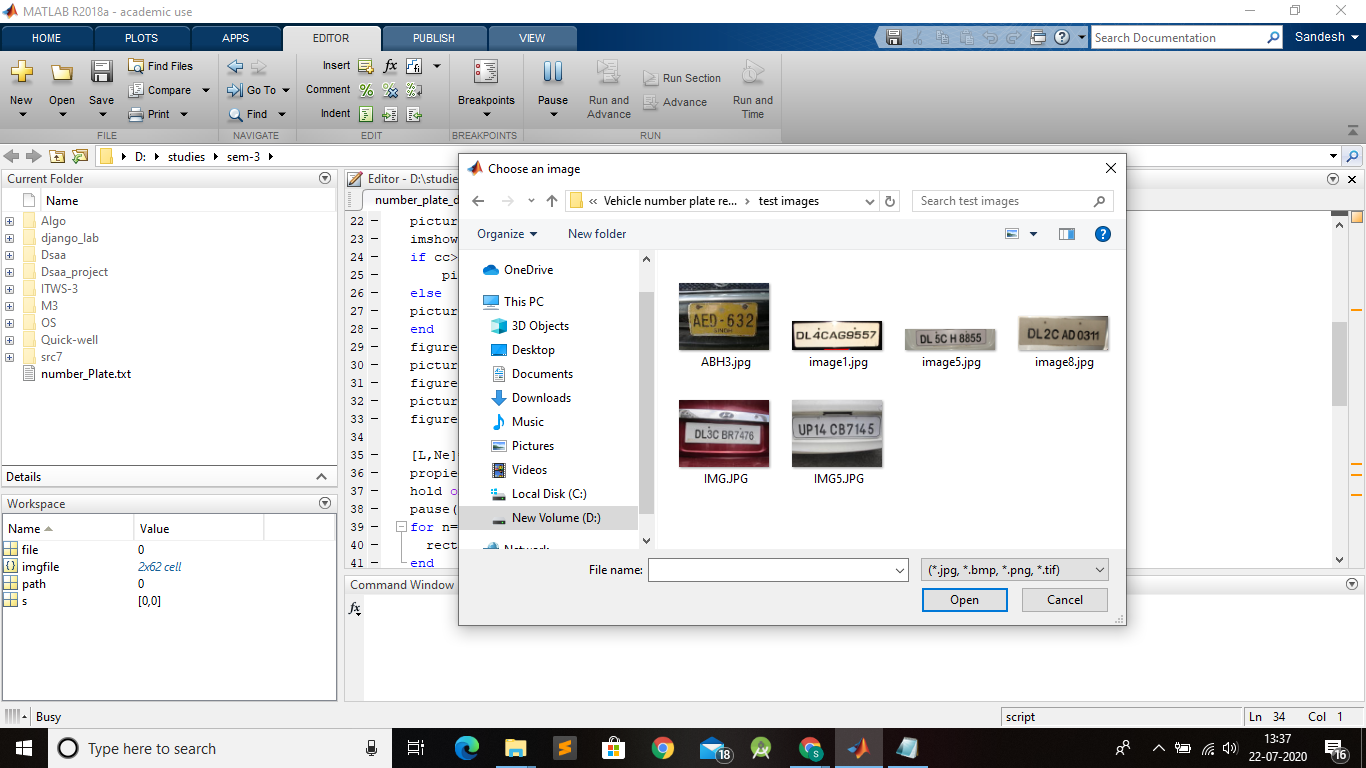Click the dialog up-folder arrow
Image resolution: width=1366 pixels, height=768 pixels.
tap(552, 201)
